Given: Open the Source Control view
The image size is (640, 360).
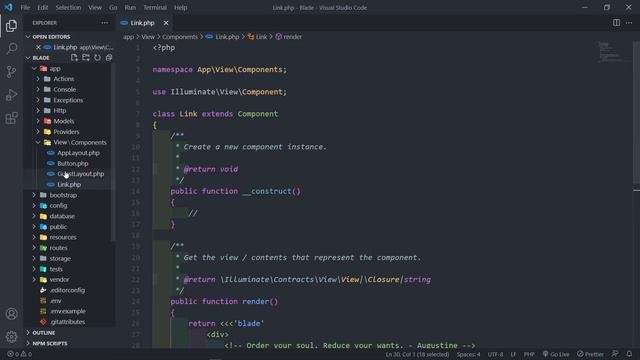Looking at the screenshot, I should [x=11, y=72].
